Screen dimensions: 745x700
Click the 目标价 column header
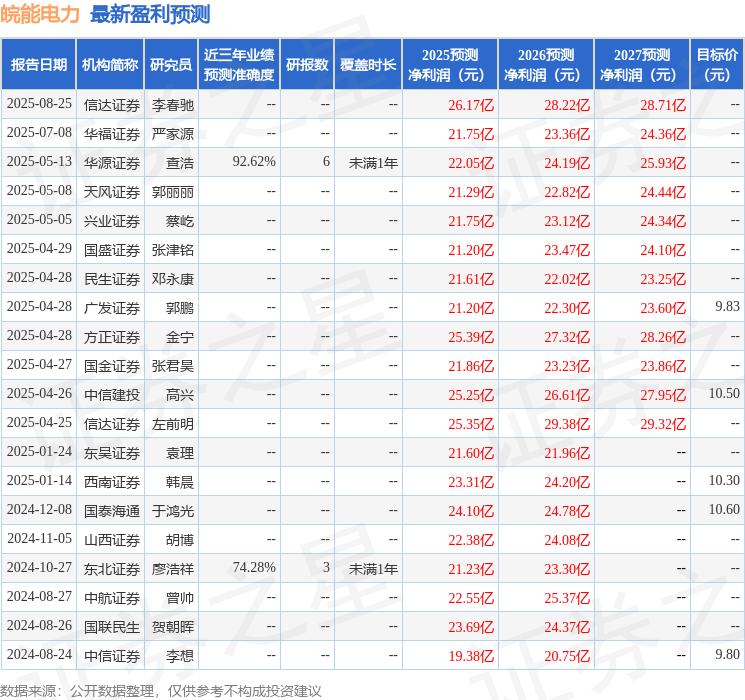[716, 65]
